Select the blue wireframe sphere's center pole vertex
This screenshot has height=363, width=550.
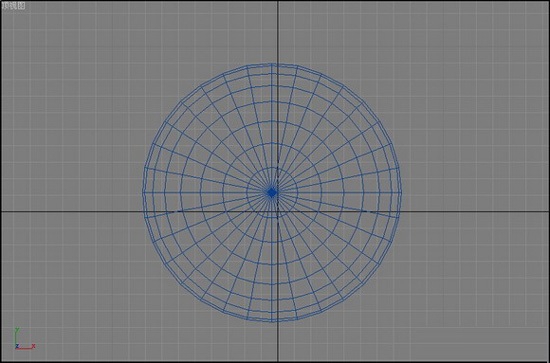click(272, 193)
